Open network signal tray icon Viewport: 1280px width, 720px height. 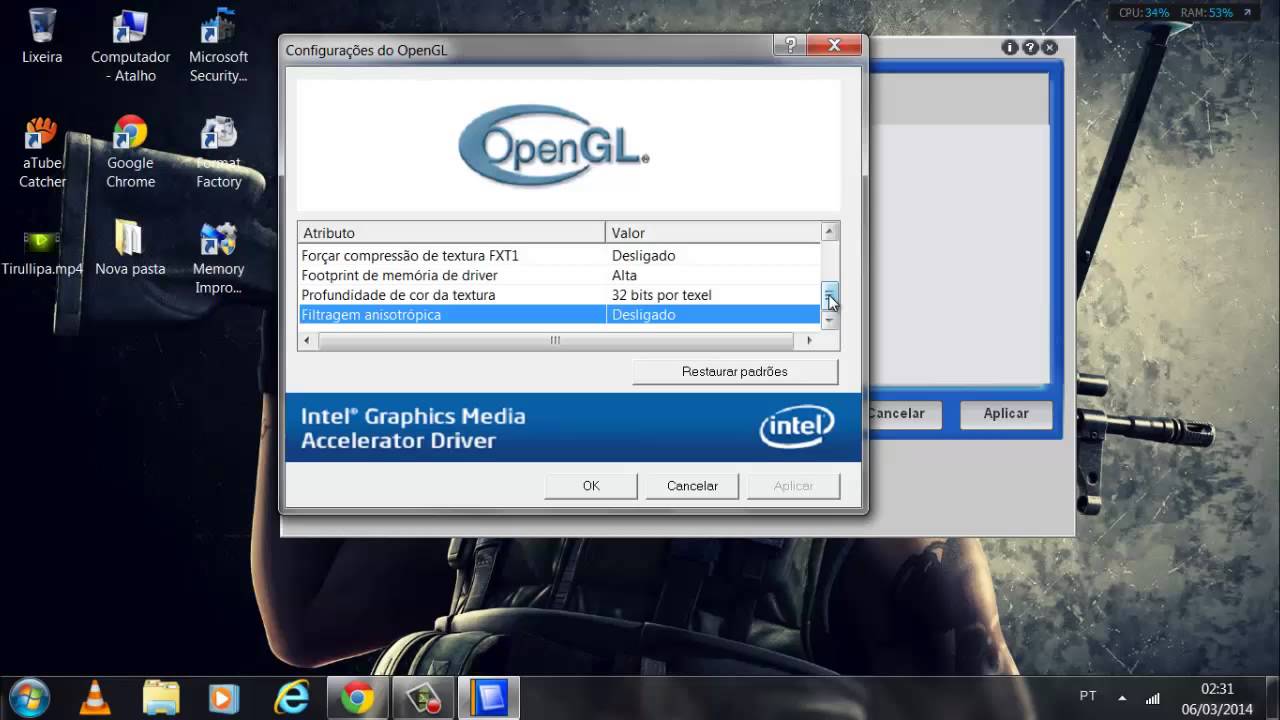tap(1152, 697)
